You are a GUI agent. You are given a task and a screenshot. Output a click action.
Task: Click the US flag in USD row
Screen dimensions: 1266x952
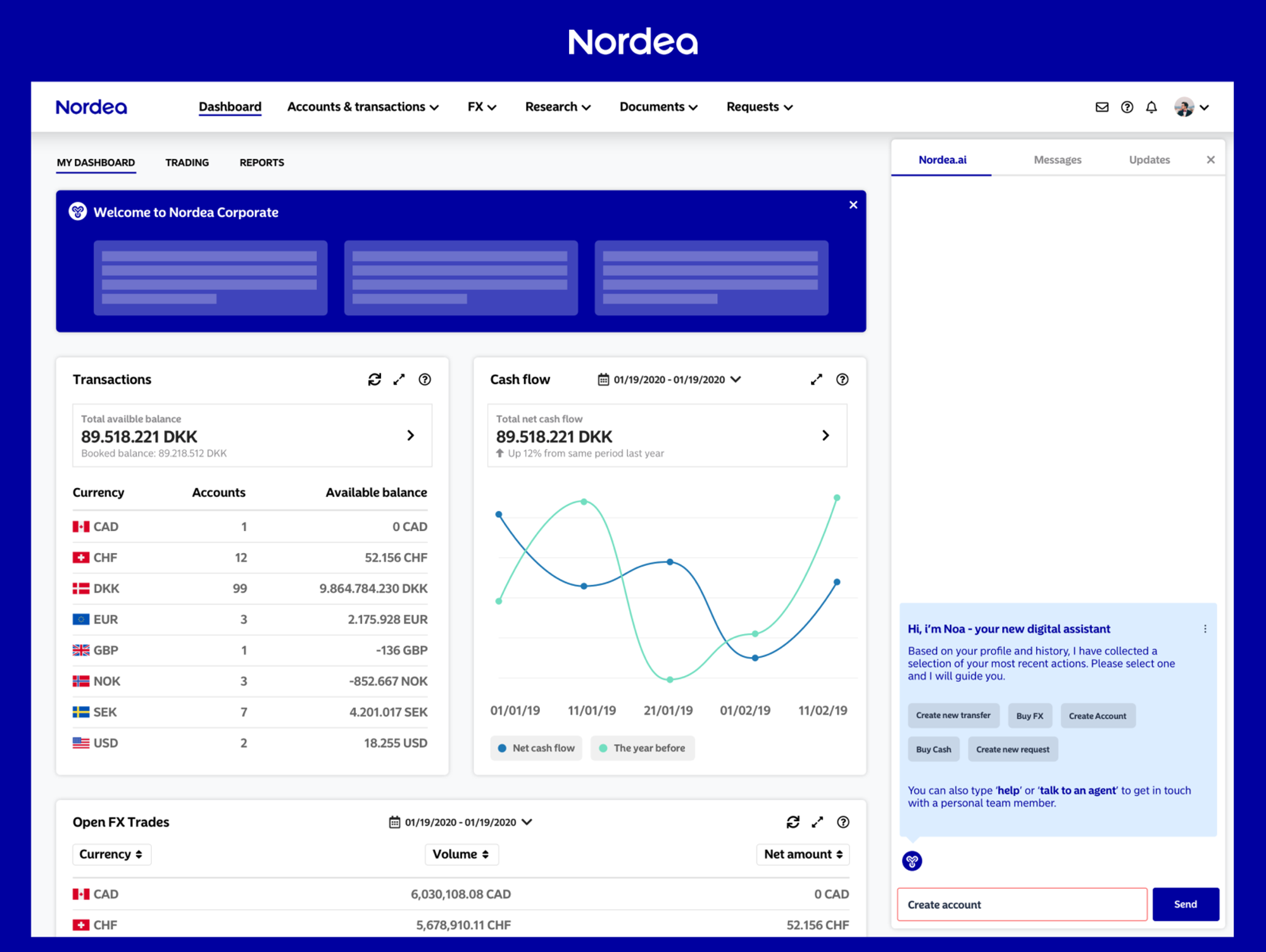click(81, 742)
